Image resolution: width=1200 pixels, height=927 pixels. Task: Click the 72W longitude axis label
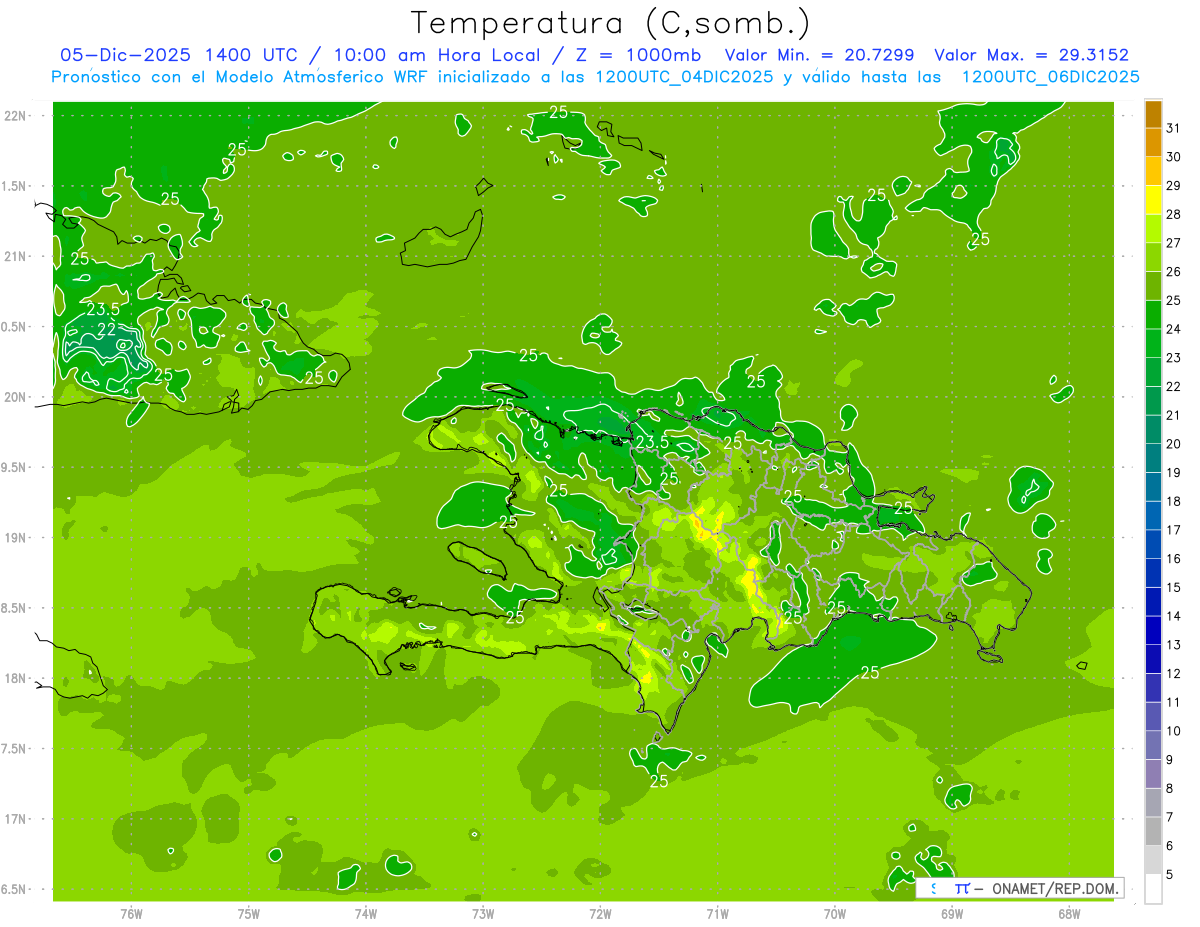tap(600, 915)
